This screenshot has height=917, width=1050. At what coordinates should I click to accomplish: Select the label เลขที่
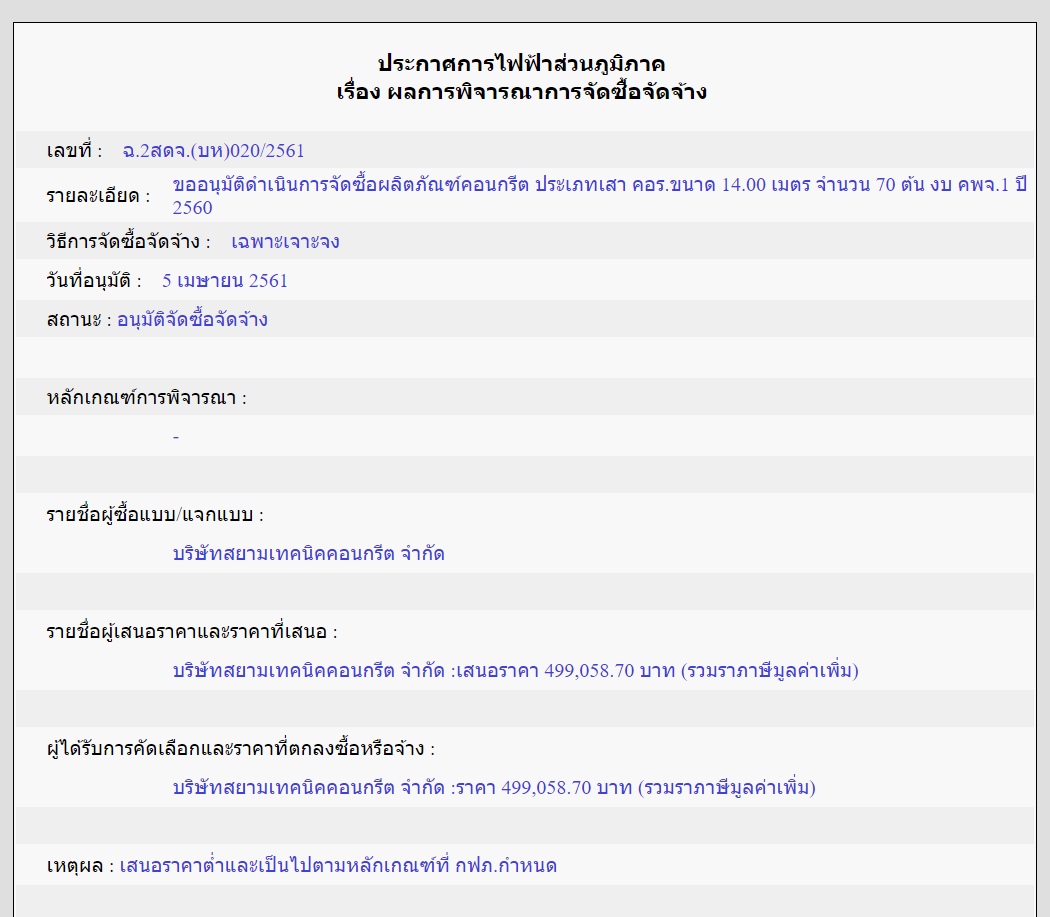pyautogui.click(x=74, y=151)
